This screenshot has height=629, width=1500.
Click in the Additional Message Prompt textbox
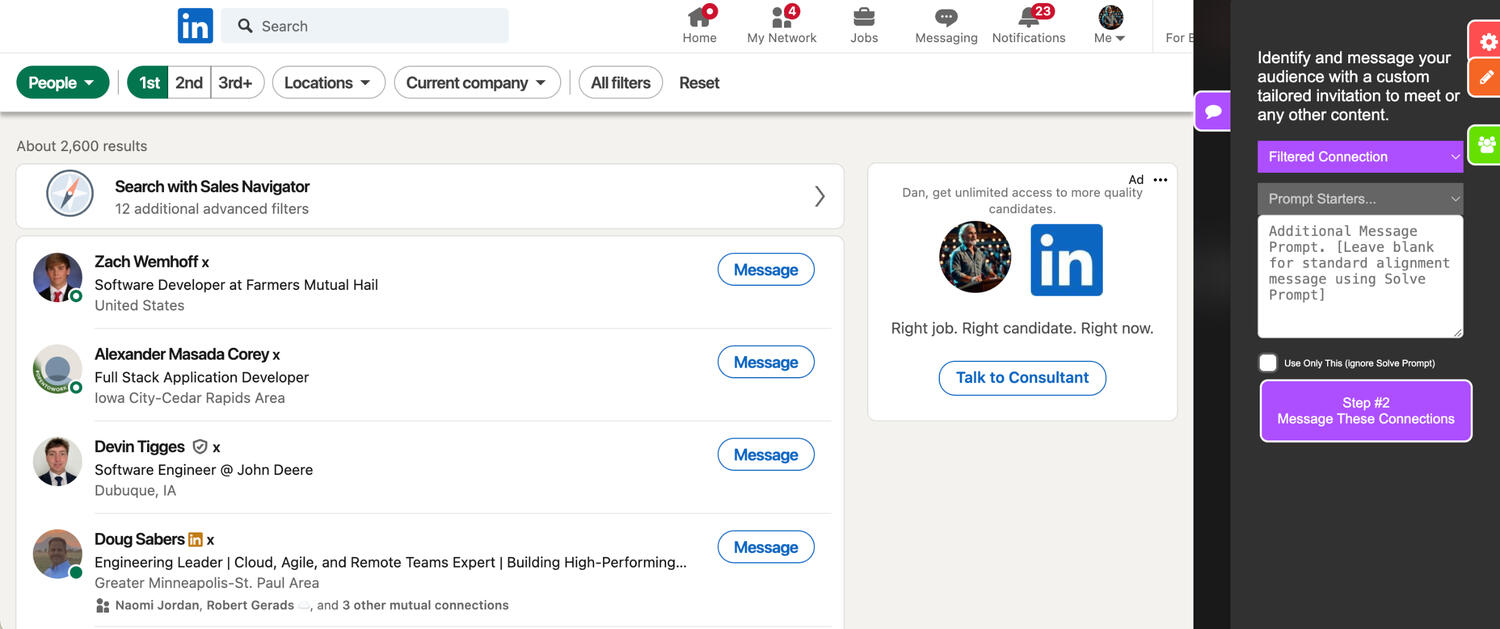coord(1359,276)
